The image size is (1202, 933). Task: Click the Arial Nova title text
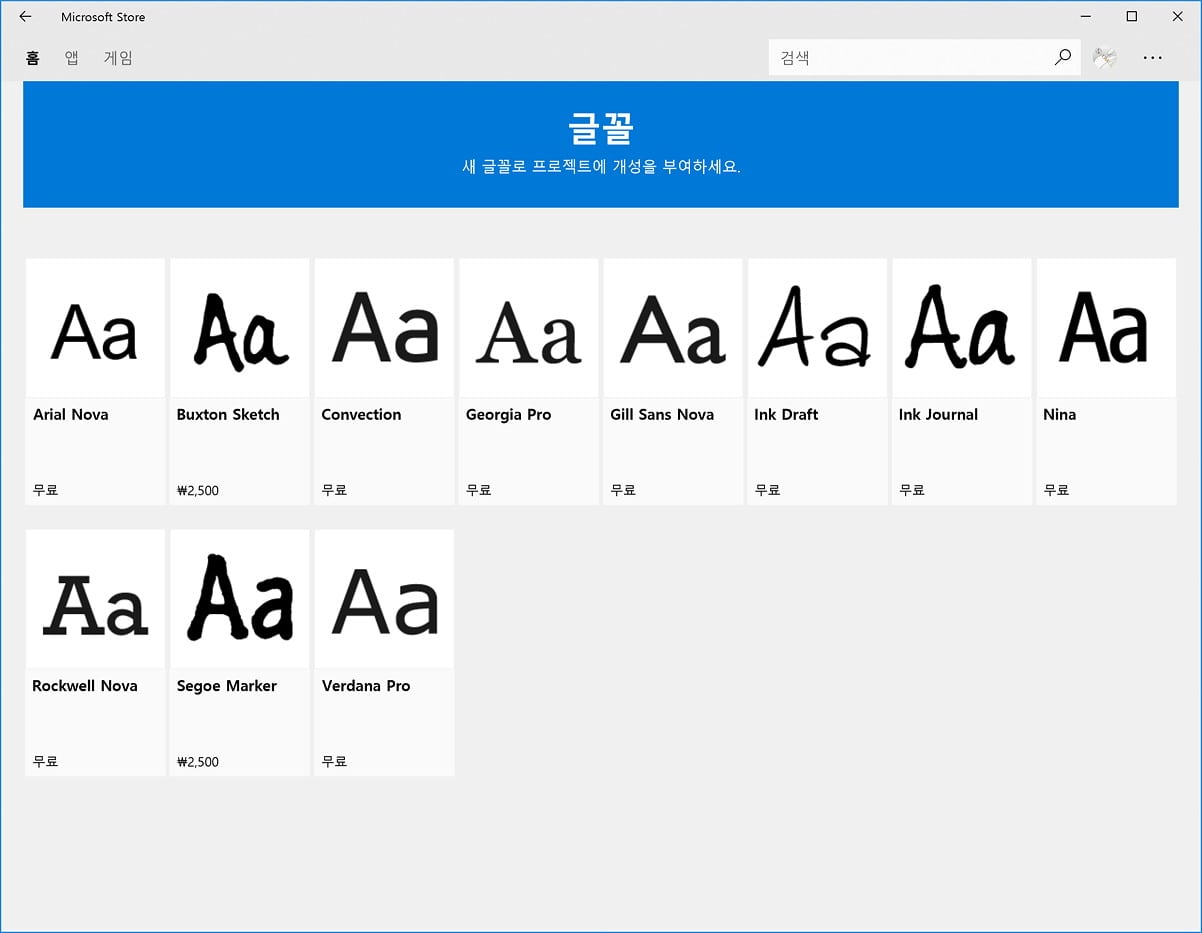pos(70,414)
